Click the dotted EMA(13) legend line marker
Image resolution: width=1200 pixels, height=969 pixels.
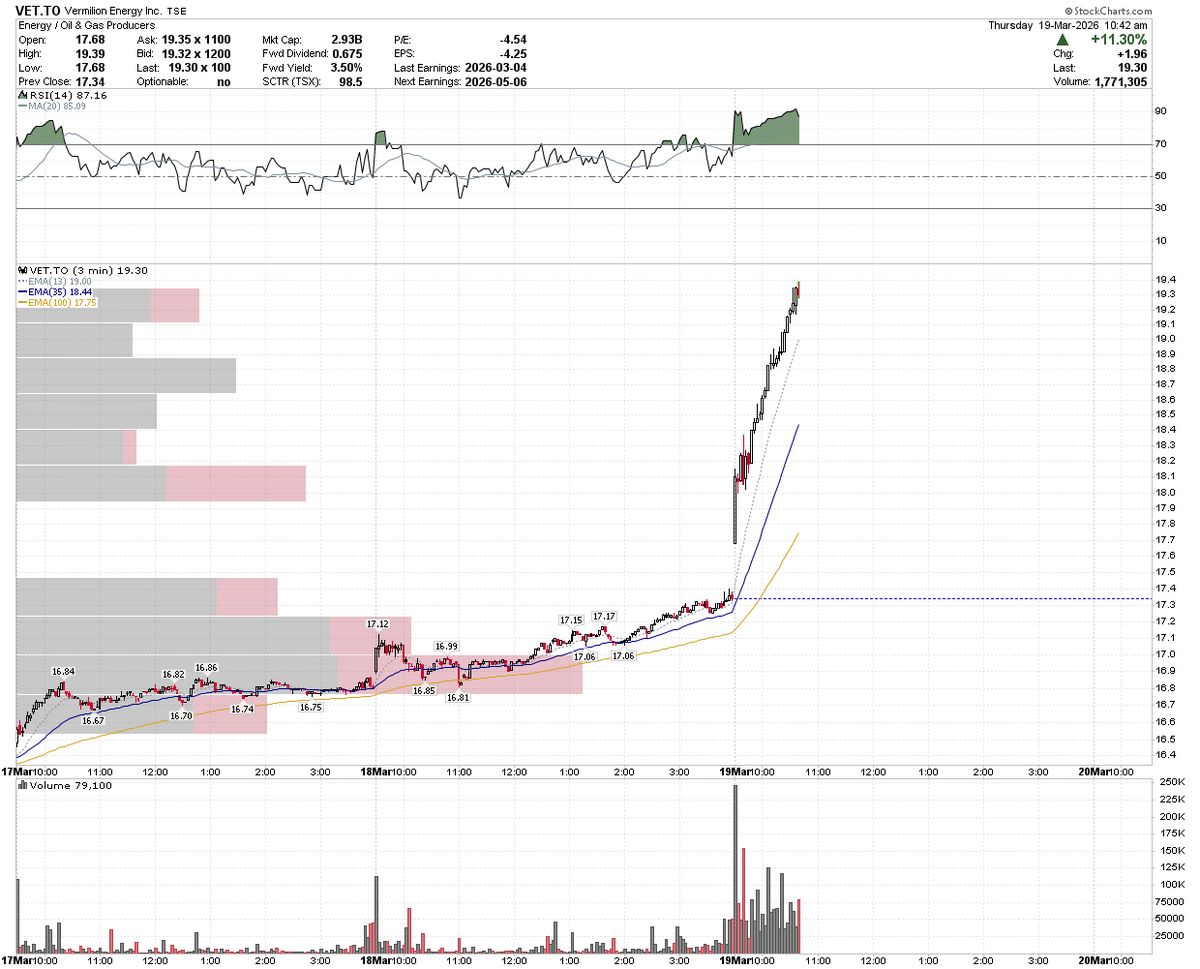tap(24, 281)
